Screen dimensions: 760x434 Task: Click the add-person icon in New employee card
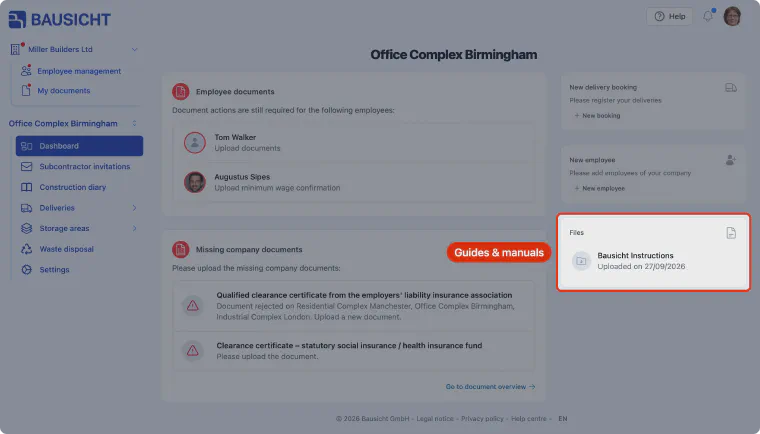tap(731, 160)
